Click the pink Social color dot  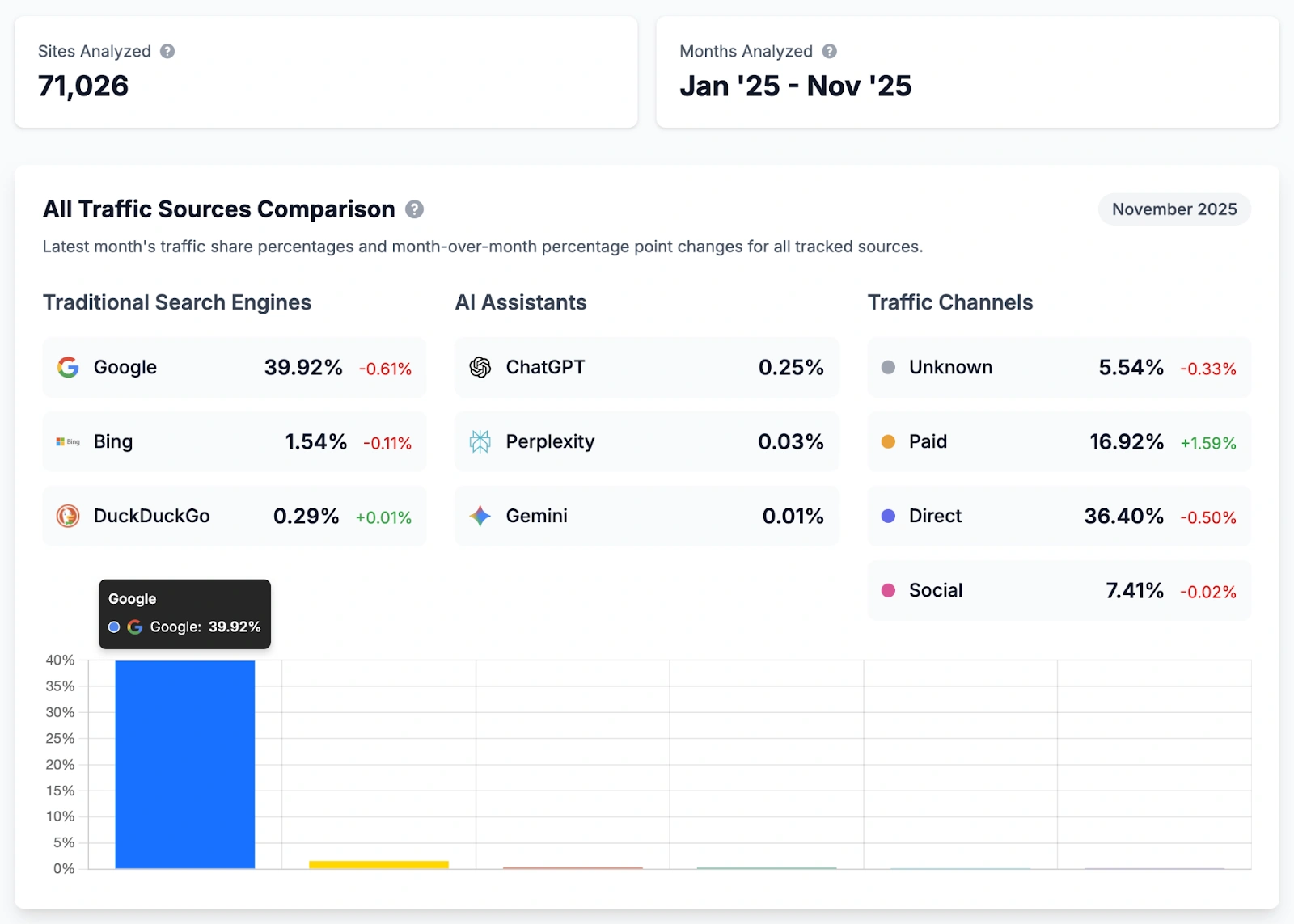coord(888,590)
